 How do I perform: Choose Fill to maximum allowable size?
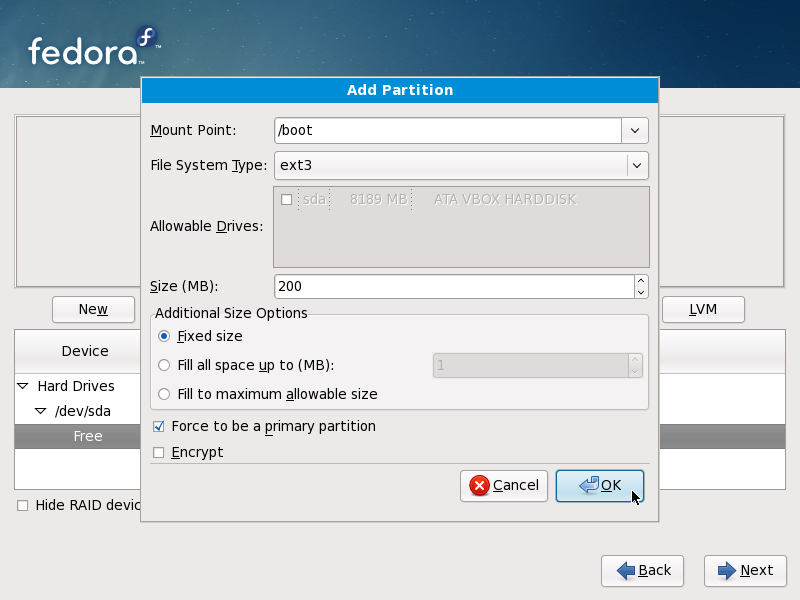(164, 394)
